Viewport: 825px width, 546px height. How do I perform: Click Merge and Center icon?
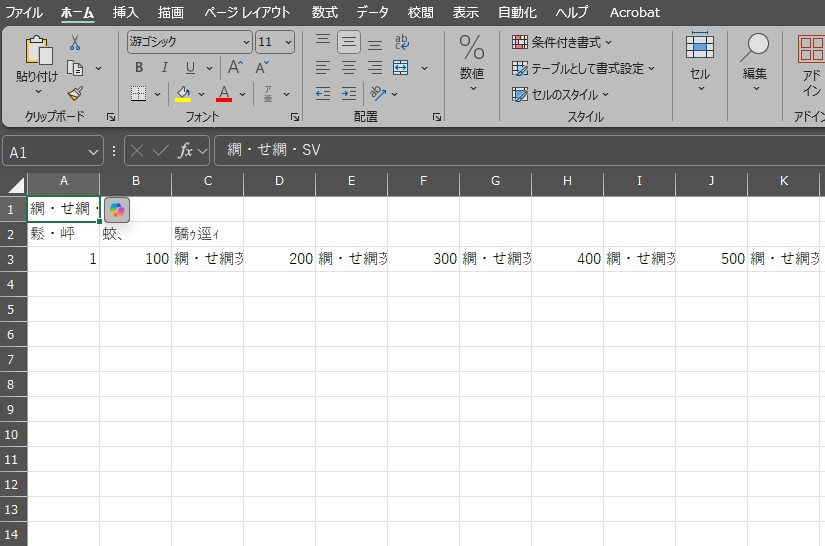pos(401,67)
